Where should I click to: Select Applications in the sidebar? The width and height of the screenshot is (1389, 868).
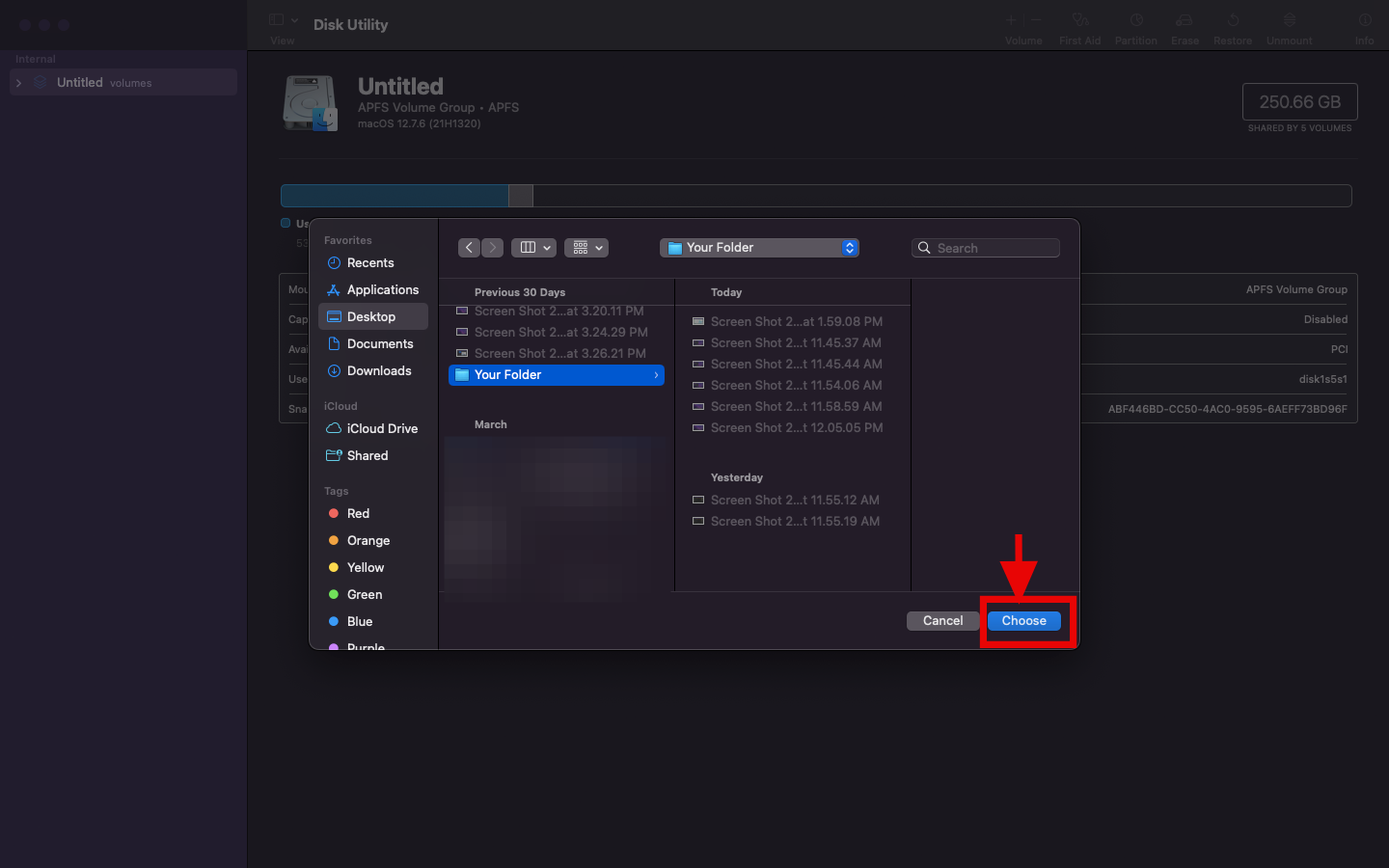click(x=382, y=290)
